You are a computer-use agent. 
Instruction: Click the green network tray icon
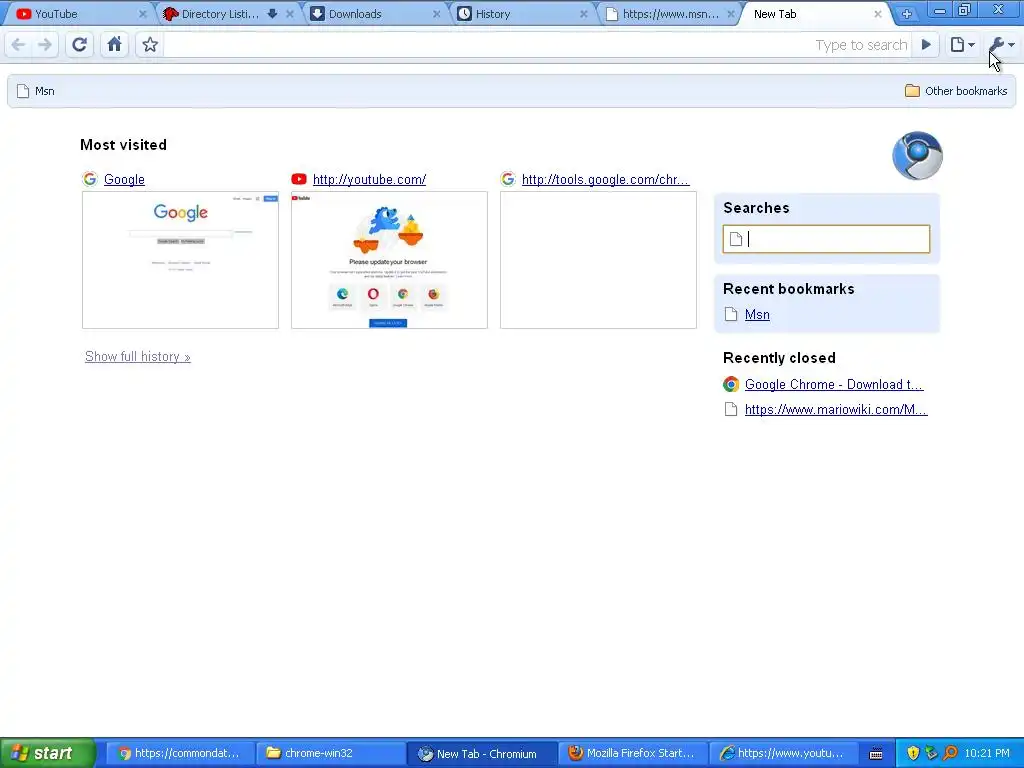[931, 753]
